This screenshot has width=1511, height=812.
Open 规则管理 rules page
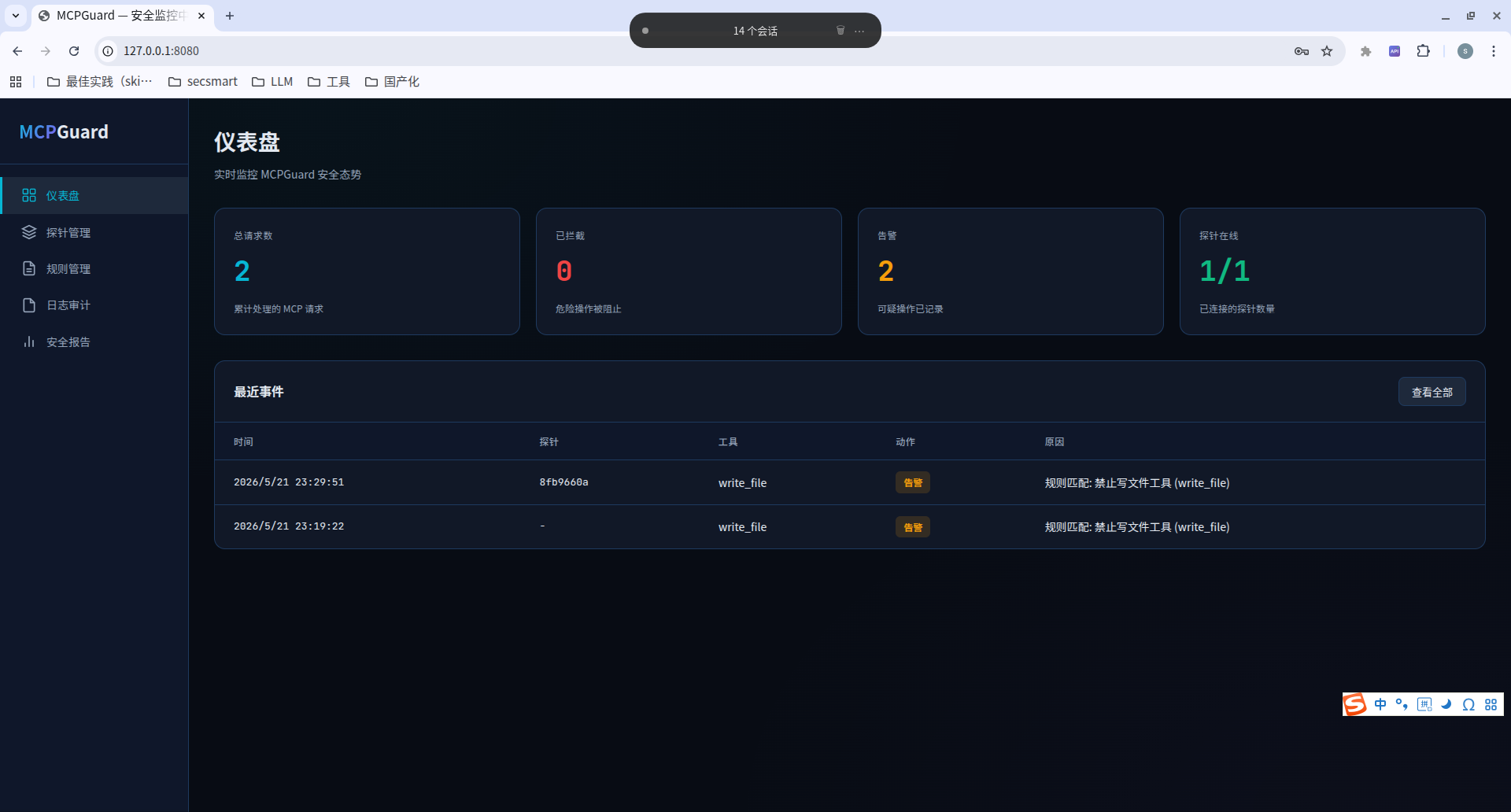[94, 268]
